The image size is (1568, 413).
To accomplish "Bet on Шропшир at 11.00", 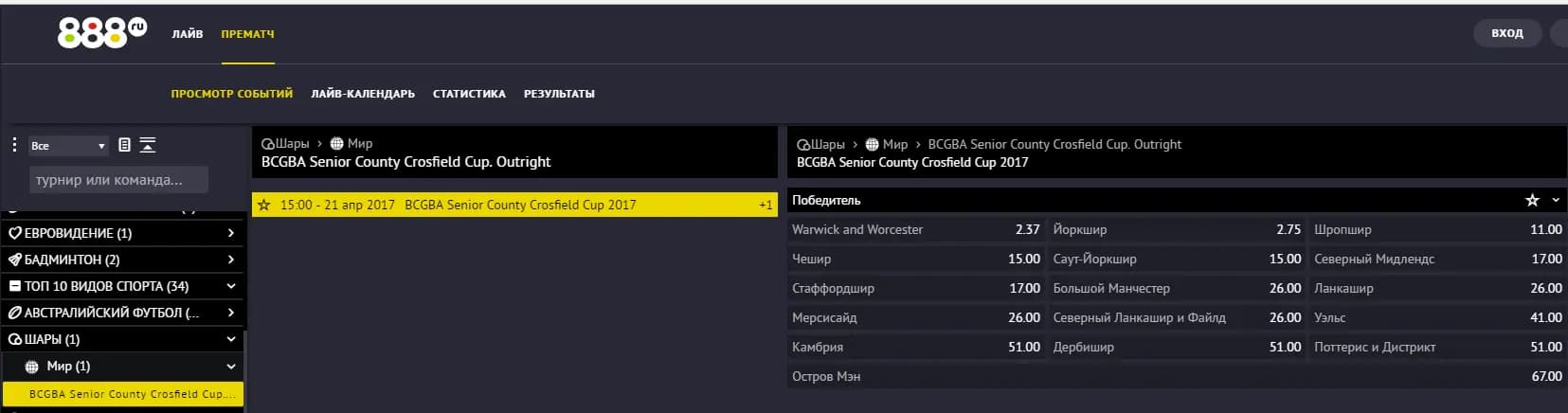I will [x=1438, y=229].
